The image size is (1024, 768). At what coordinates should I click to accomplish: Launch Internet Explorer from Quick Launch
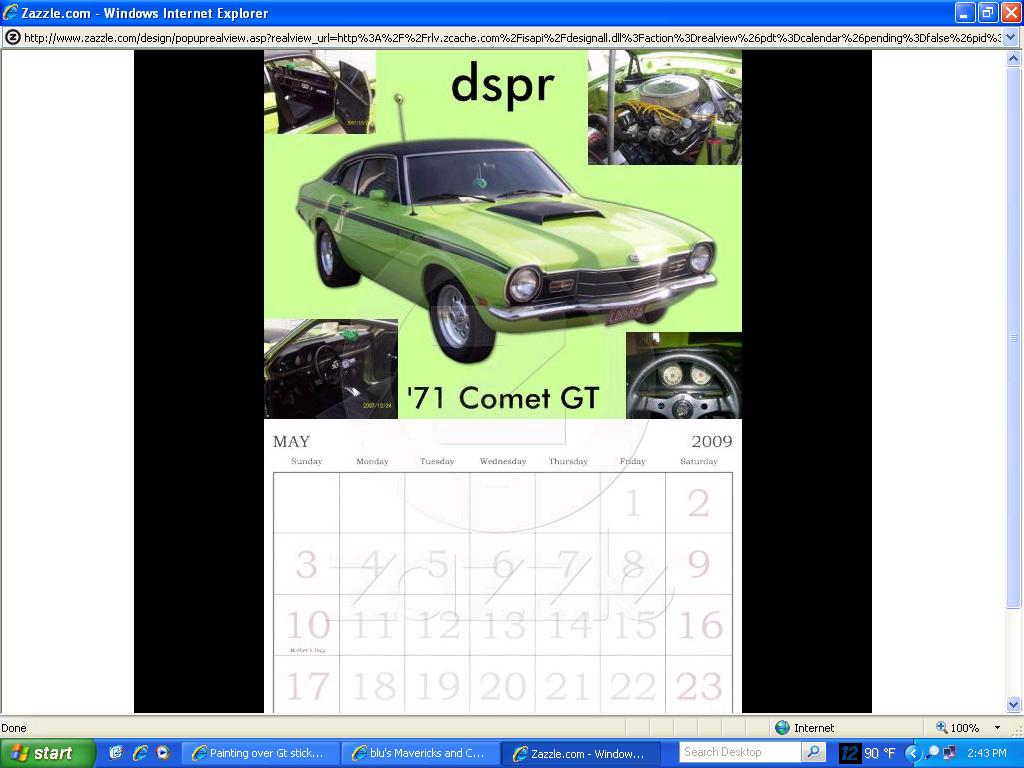[139, 753]
